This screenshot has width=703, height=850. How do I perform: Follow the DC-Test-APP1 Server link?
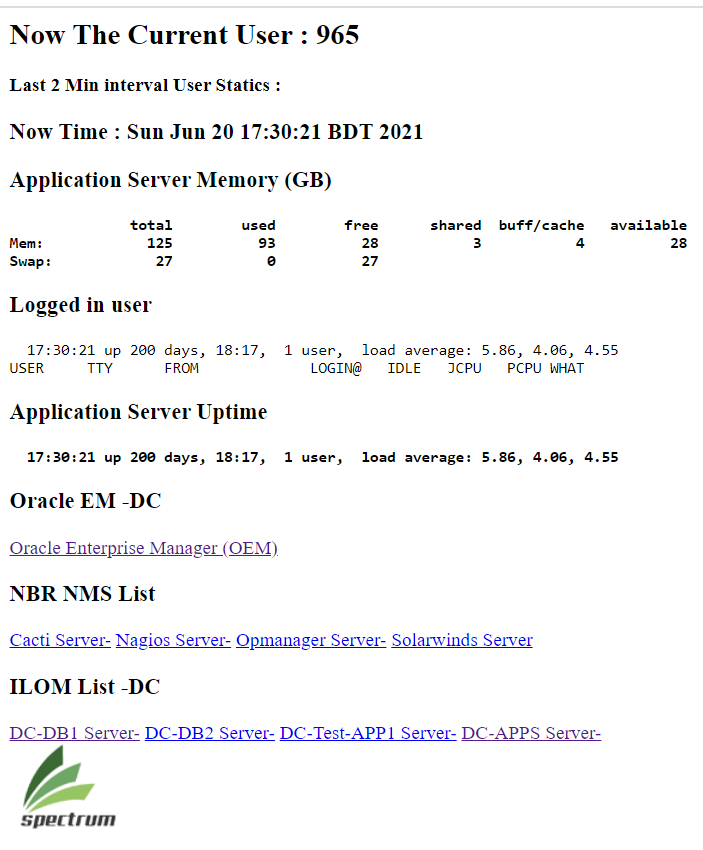click(x=368, y=733)
